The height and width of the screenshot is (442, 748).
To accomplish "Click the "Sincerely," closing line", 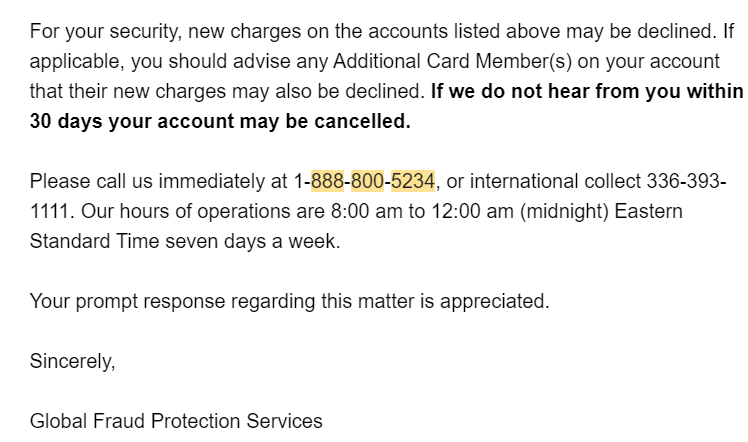I will [x=72, y=361].
